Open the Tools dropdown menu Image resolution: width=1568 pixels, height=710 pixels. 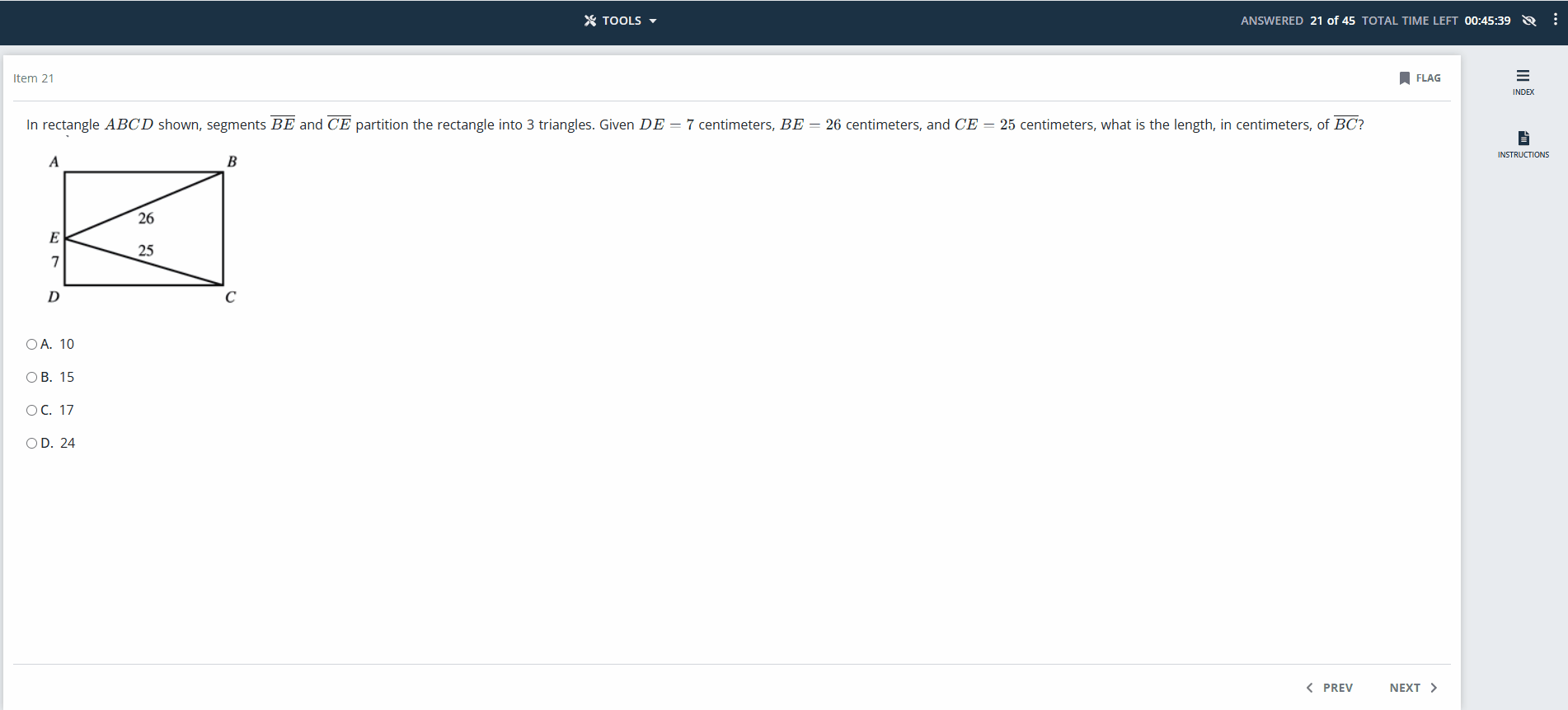621,21
